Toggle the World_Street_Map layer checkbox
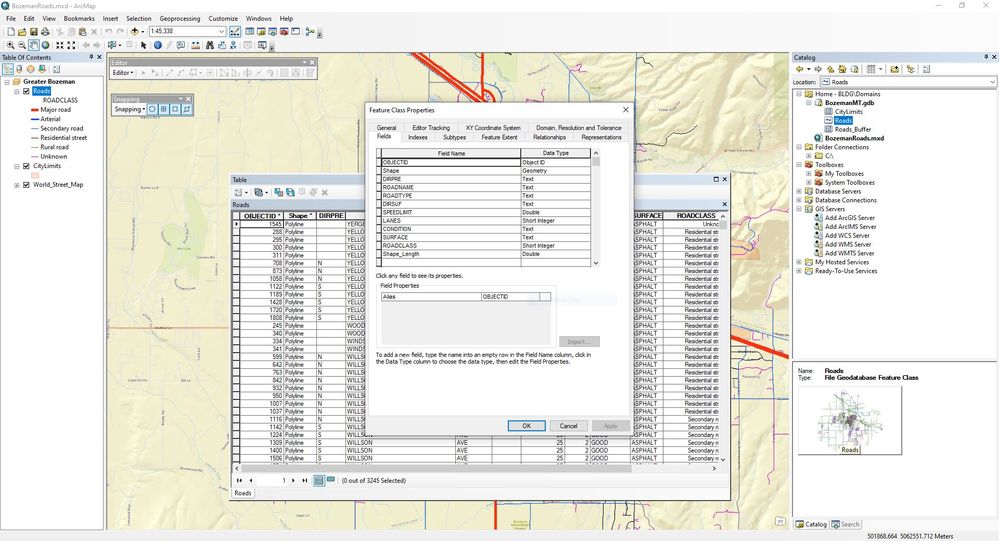This screenshot has height=541, width=999. (26, 184)
